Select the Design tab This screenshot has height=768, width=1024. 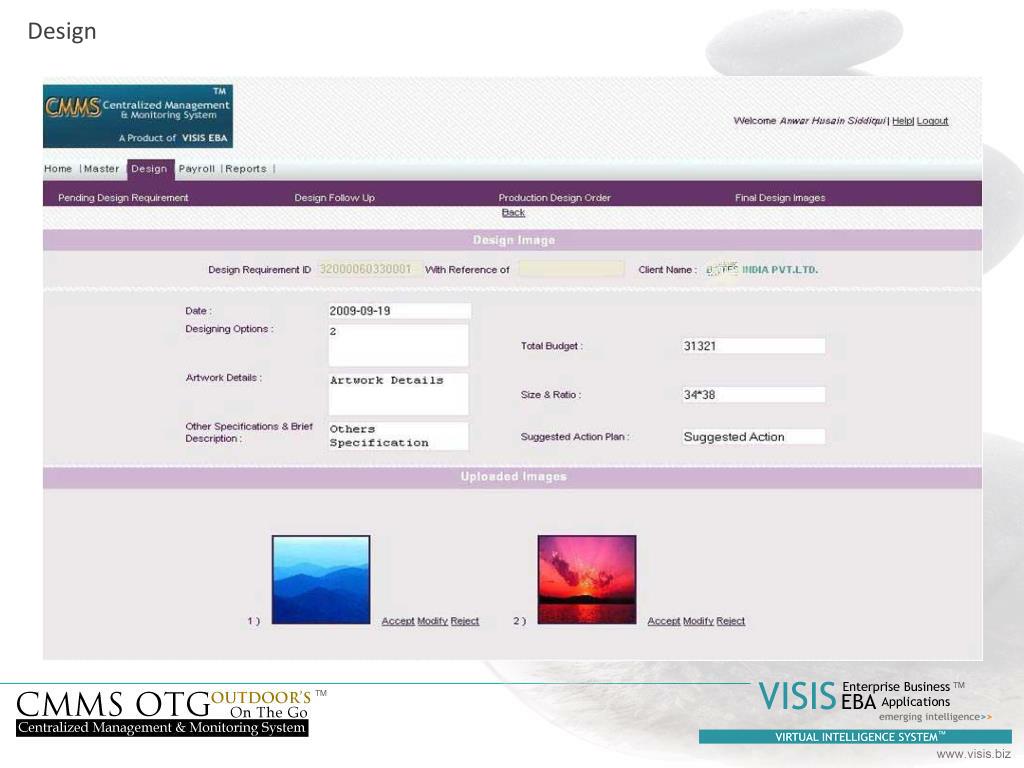tap(150, 168)
